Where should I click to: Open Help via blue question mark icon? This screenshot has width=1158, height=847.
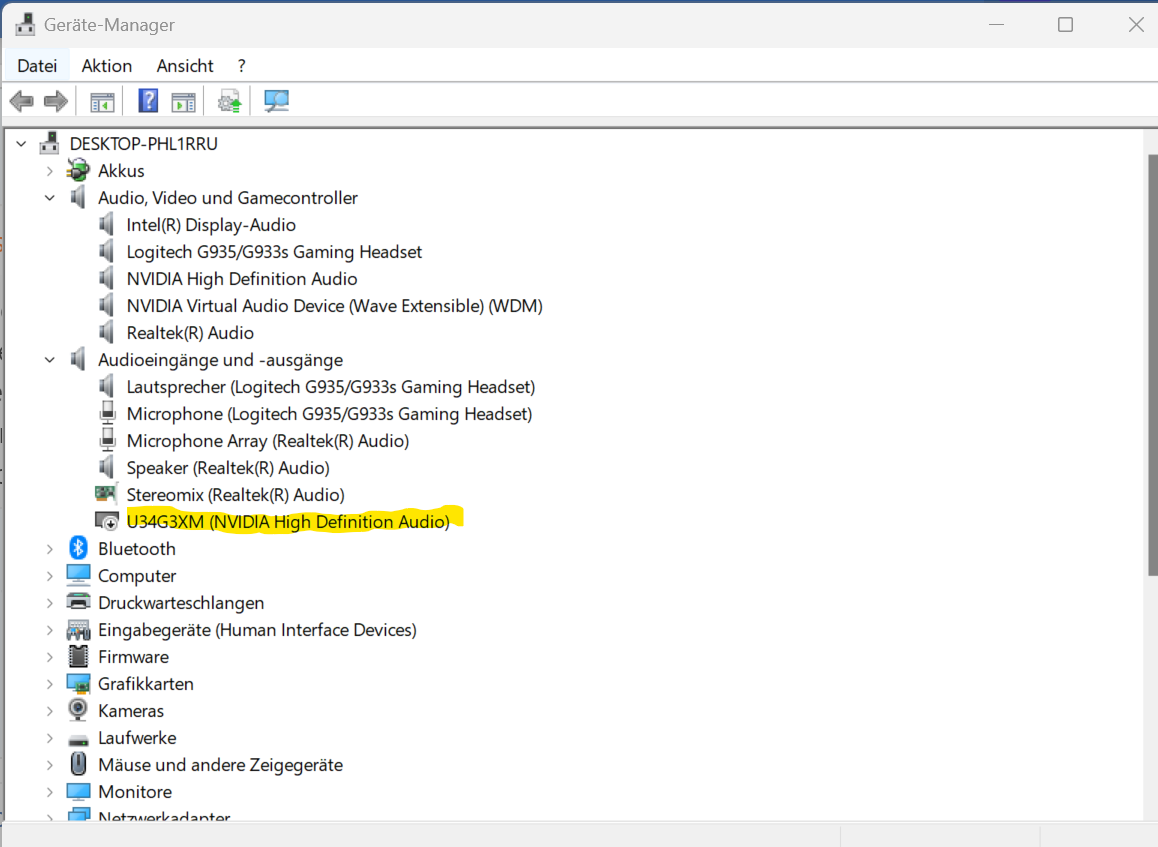(x=148, y=100)
